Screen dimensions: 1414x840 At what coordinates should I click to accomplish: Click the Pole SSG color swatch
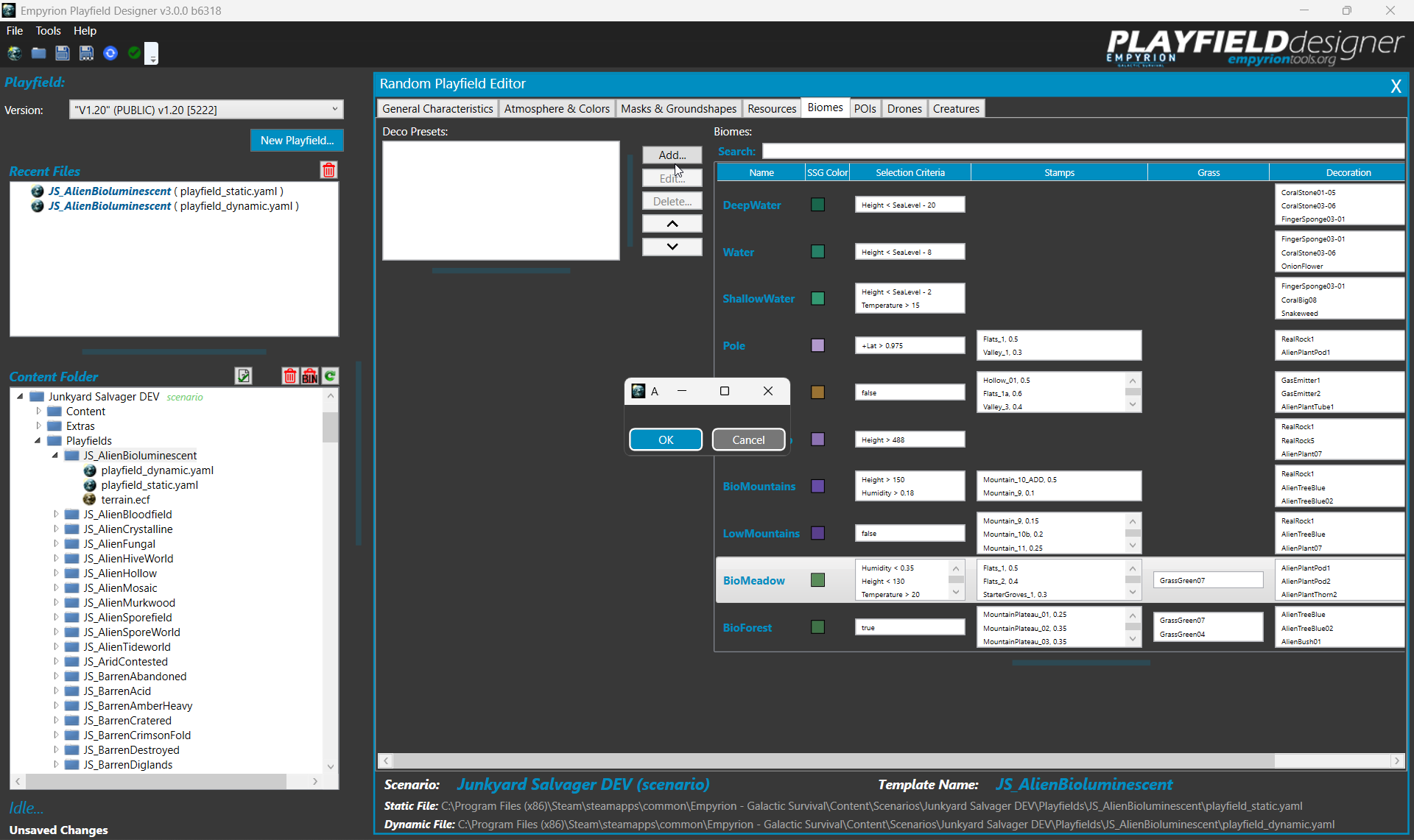coord(817,345)
